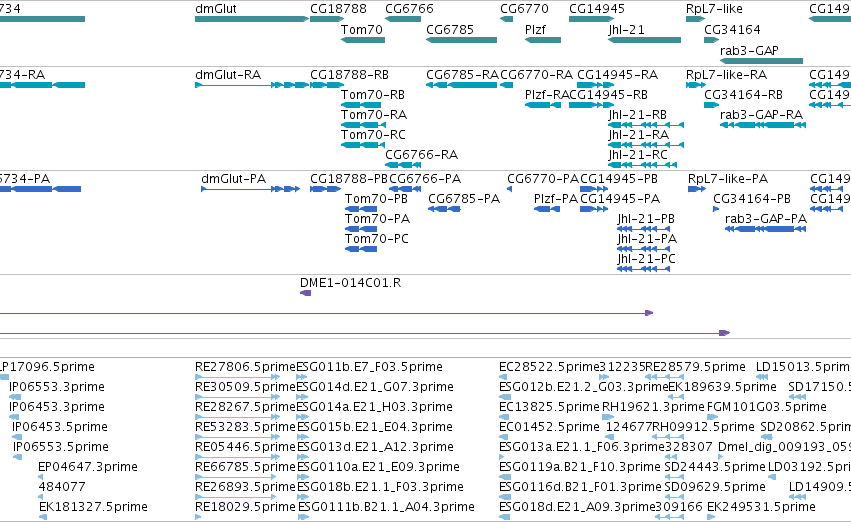This screenshot has width=851, height=522.
Task: Select EST EC28522.5prime
Action: (503, 377)
